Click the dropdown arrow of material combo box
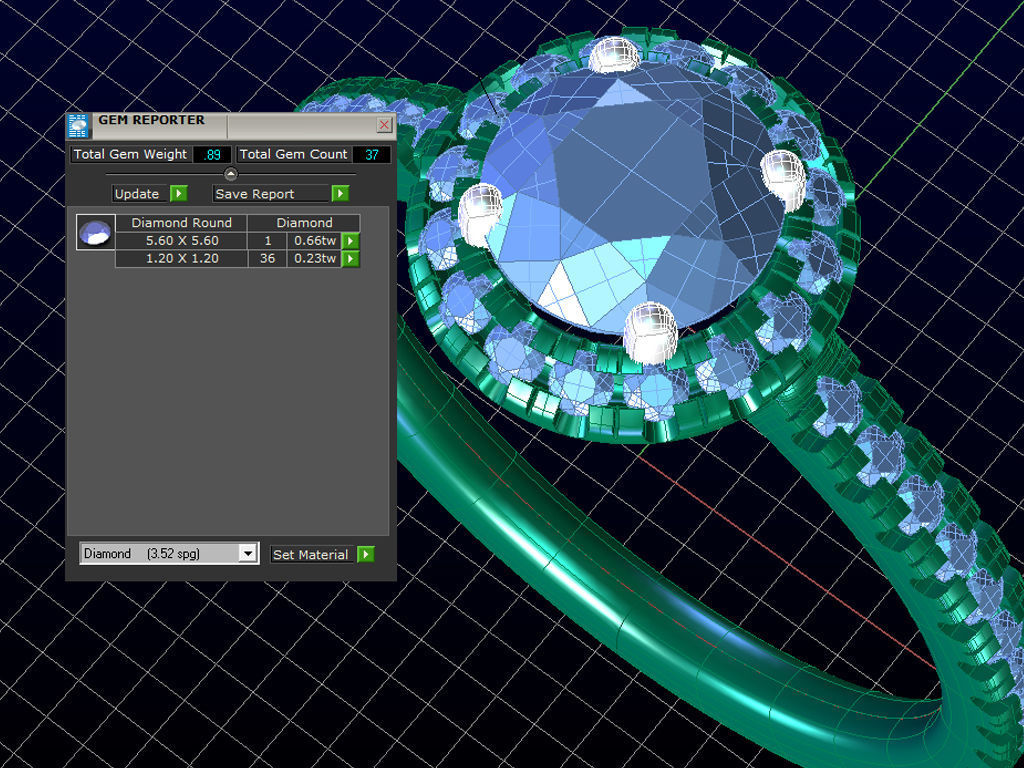The width and height of the screenshot is (1024, 768). click(248, 554)
